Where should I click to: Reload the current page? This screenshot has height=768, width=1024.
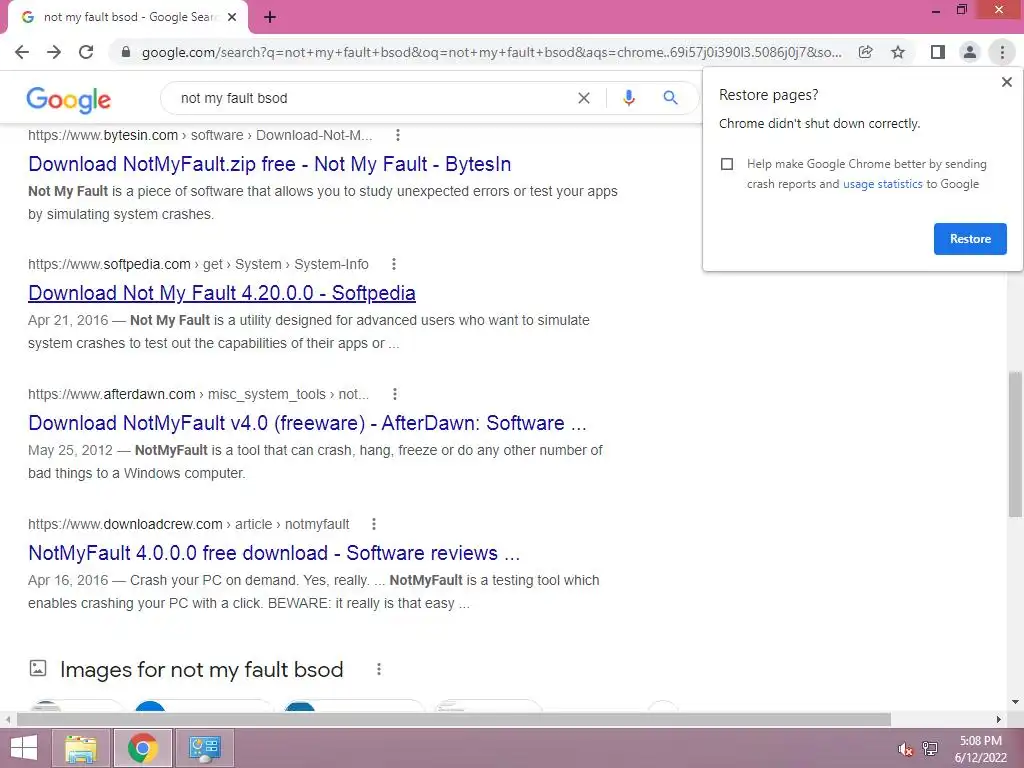[x=86, y=52]
